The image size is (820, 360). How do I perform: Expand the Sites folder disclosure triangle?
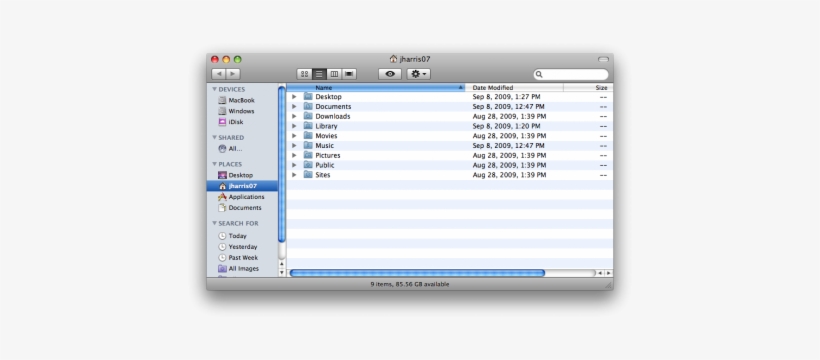coord(294,175)
